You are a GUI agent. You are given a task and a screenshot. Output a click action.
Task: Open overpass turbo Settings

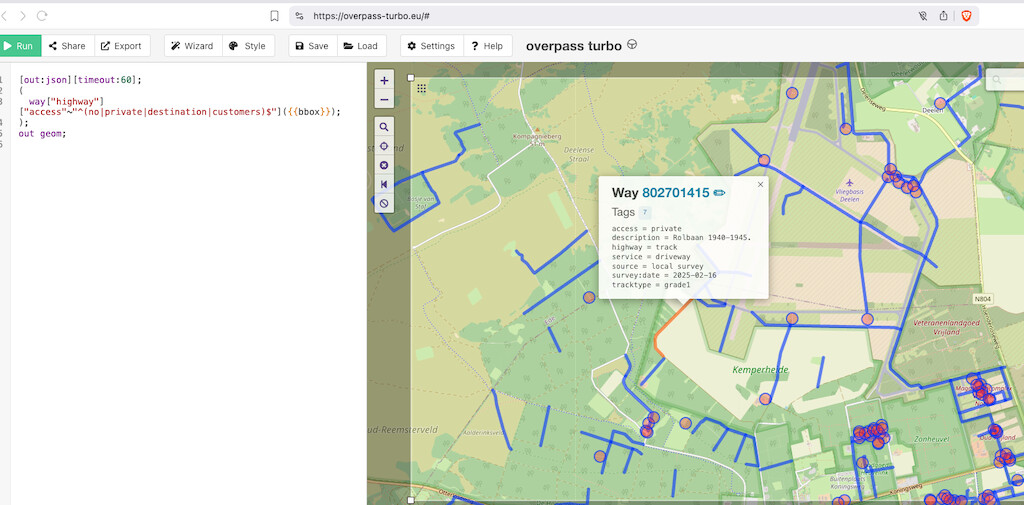(x=431, y=46)
